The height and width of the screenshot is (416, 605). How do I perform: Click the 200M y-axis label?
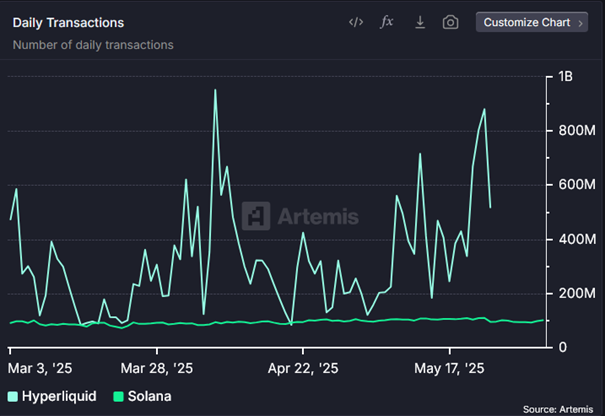click(x=577, y=294)
